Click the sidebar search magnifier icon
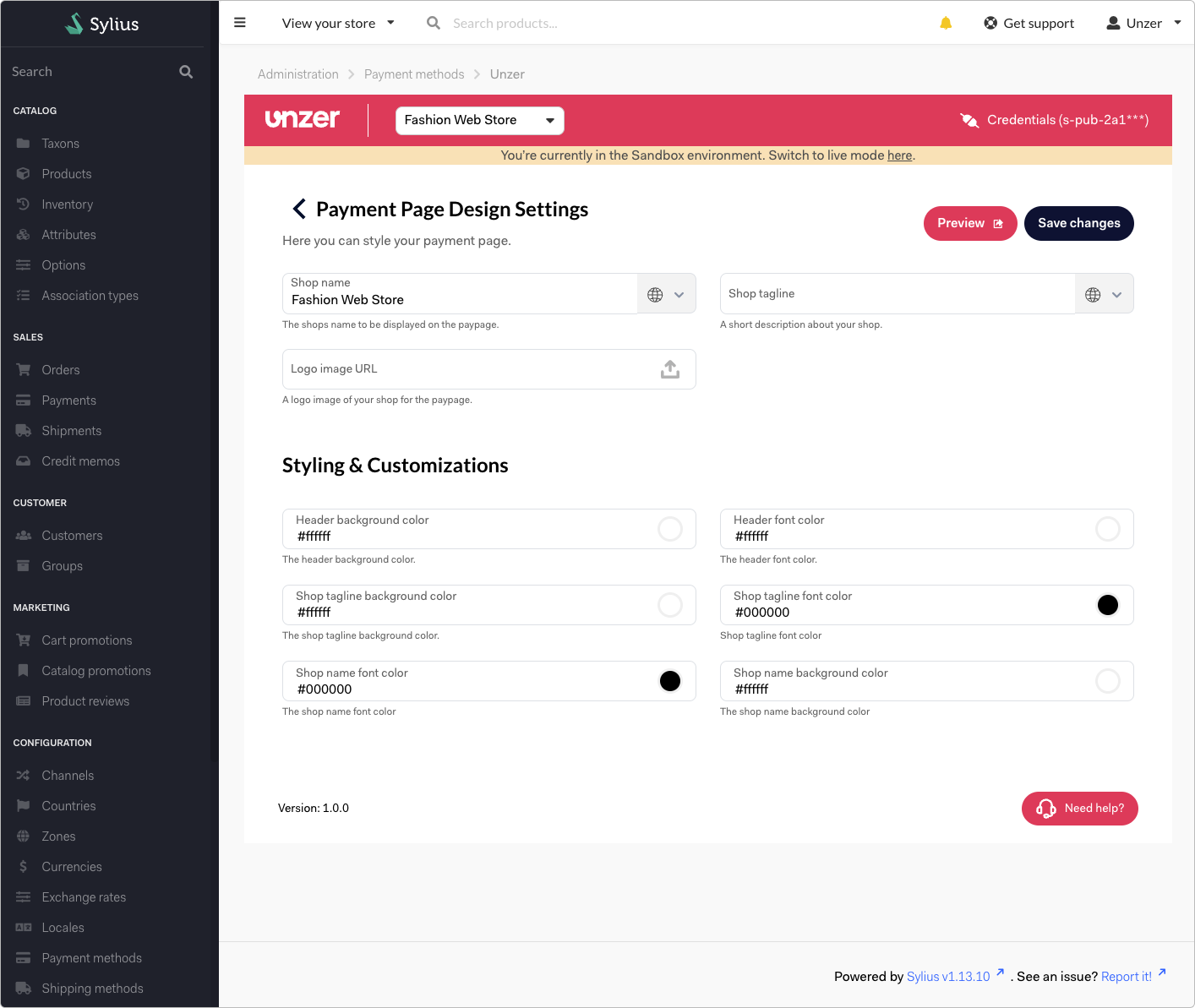 coord(186,72)
